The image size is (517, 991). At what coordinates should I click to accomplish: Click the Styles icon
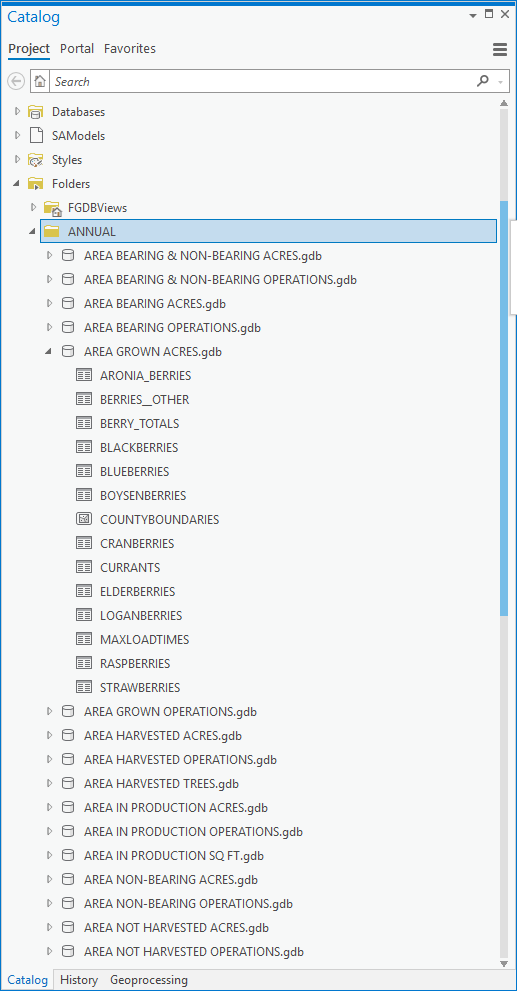point(35,160)
